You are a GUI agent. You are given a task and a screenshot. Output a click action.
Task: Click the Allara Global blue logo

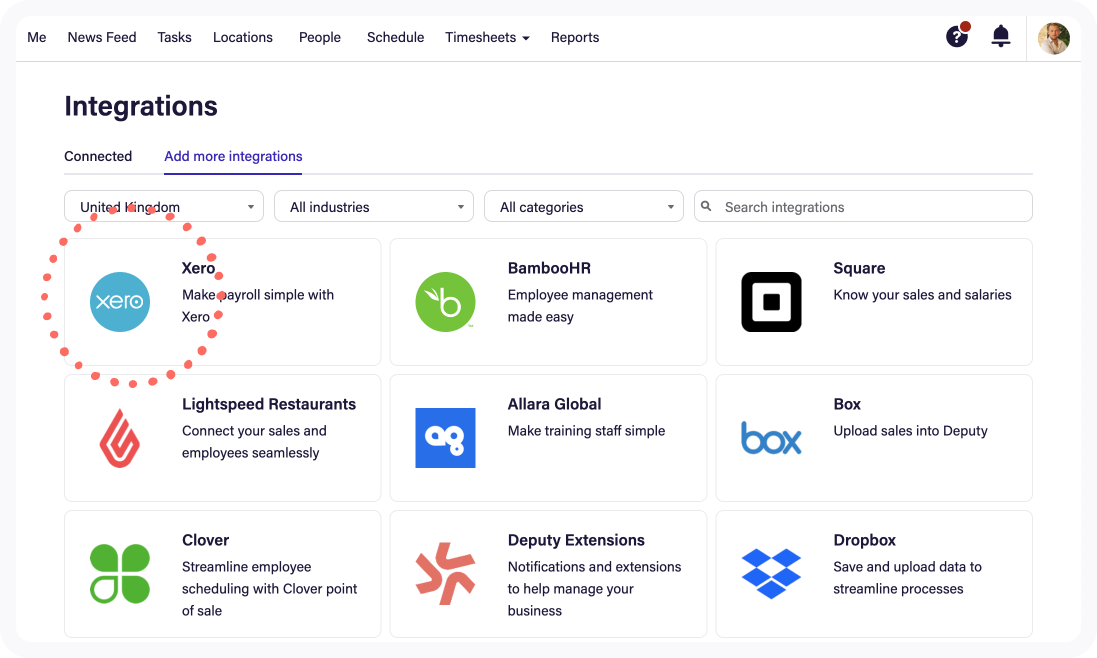(x=446, y=438)
